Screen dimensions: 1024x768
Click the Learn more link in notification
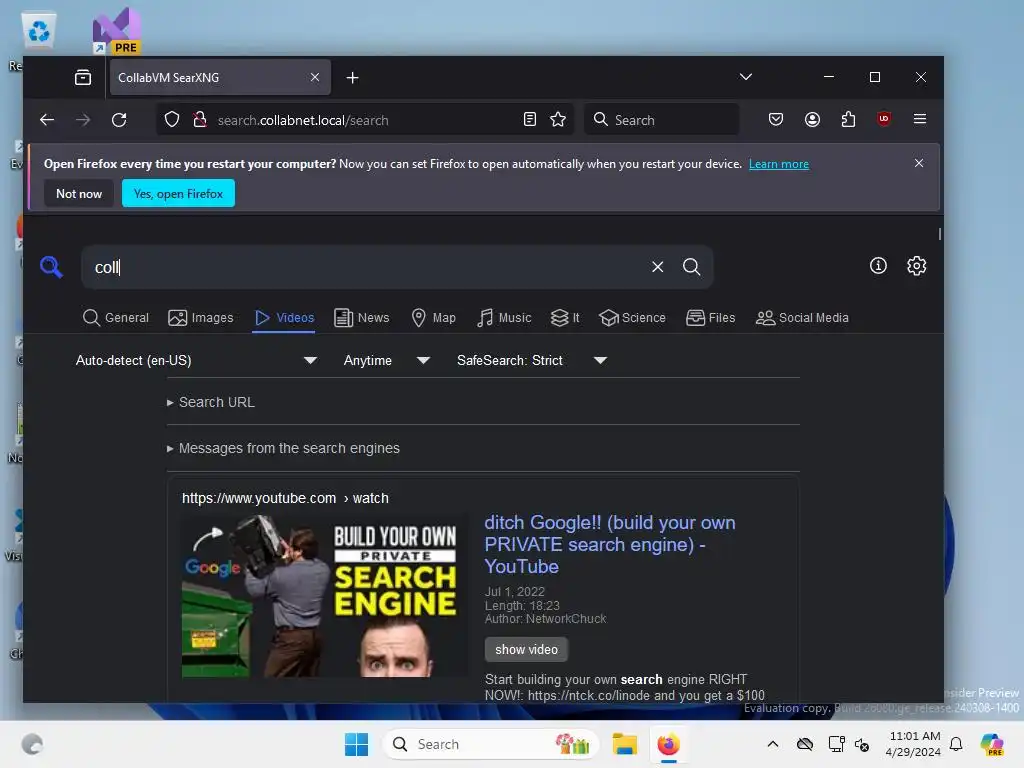pyautogui.click(x=778, y=164)
